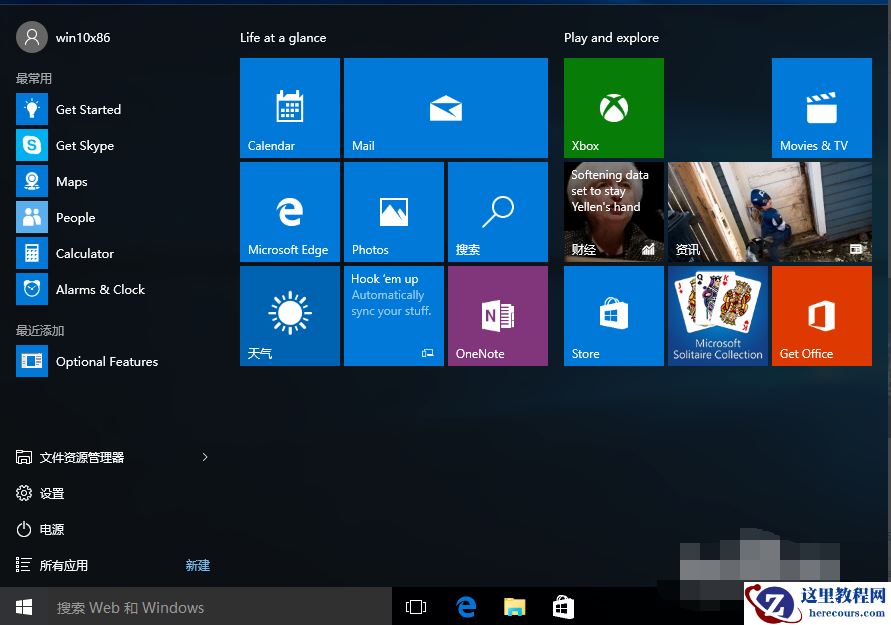Launch Microsoft Edge from its tile
This screenshot has width=891, height=625.
289,212
